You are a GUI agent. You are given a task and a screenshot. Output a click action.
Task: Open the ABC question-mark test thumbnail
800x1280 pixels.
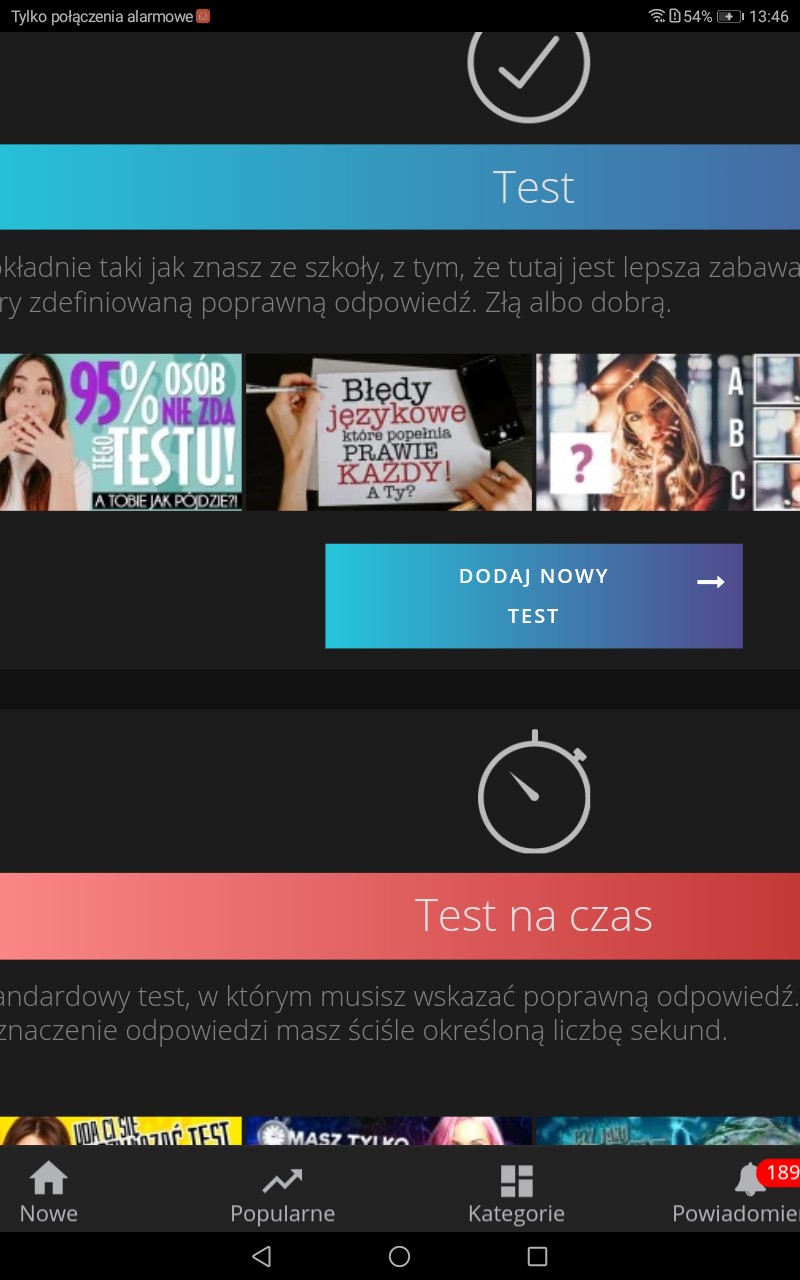tap(668, 432)
